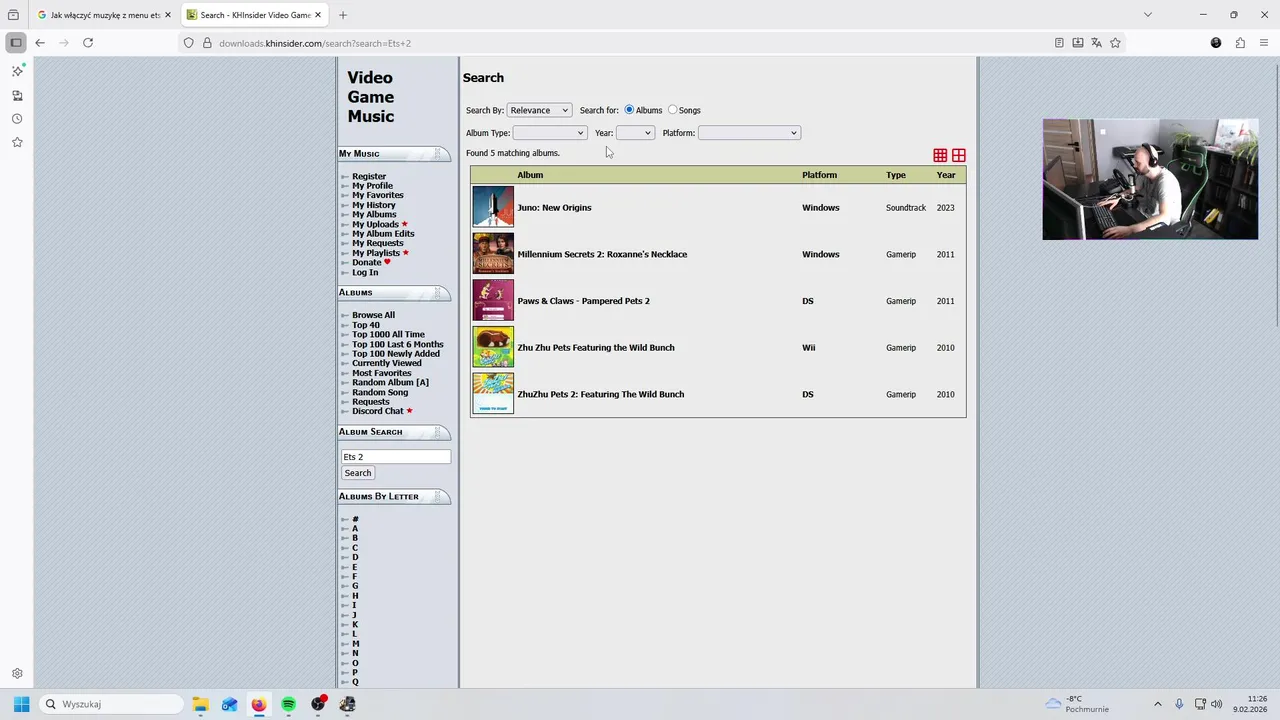Collapse the Albums By Letter section header

394,497
